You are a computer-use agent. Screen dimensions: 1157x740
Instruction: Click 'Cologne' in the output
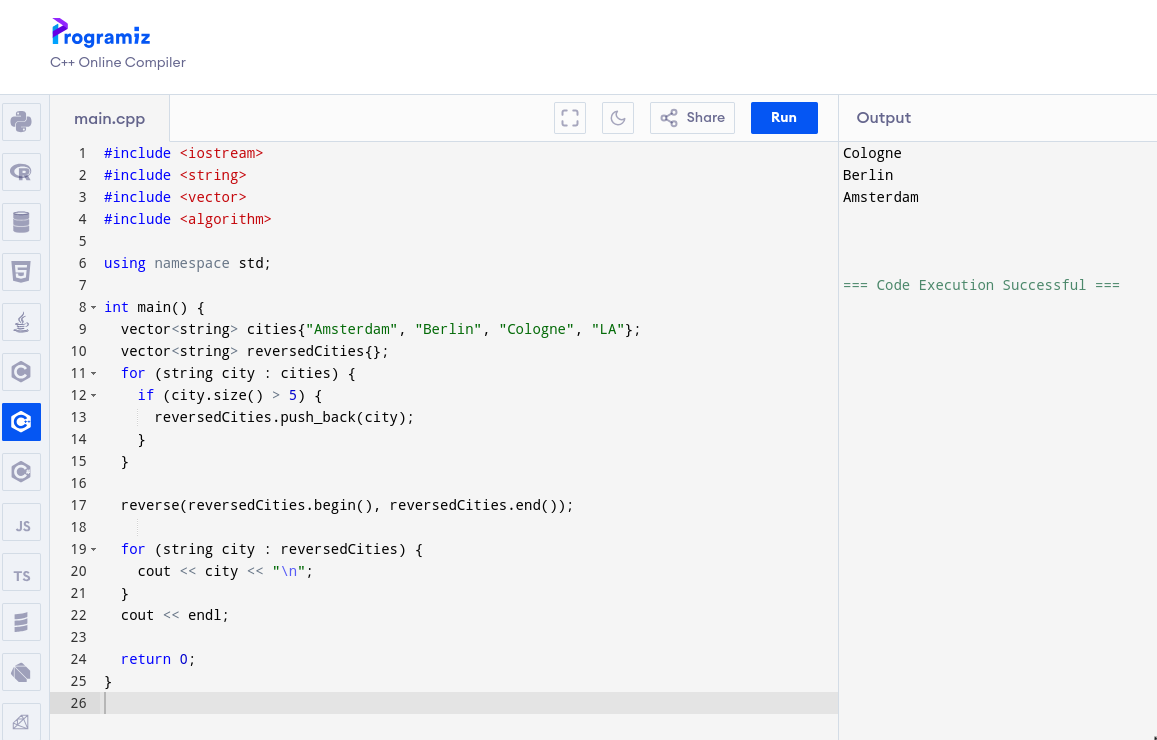(x=872, y=153)
